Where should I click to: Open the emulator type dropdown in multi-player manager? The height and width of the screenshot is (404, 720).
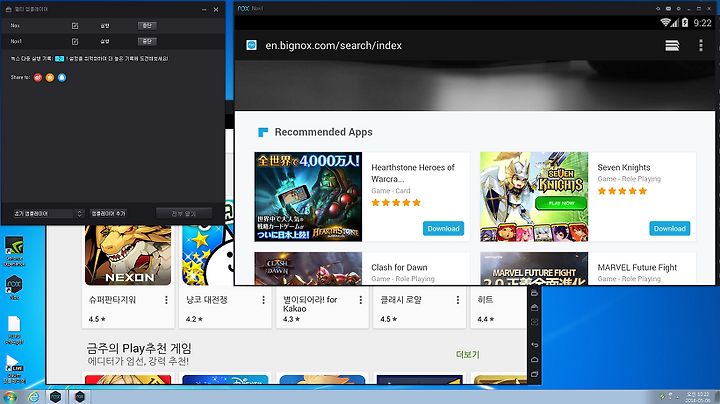click(48, 213)
